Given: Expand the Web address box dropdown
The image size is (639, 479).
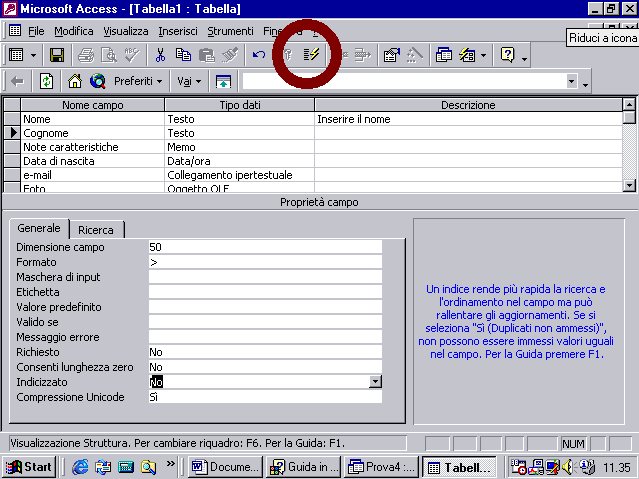Looking at the screenshot, I should (572, 81).
